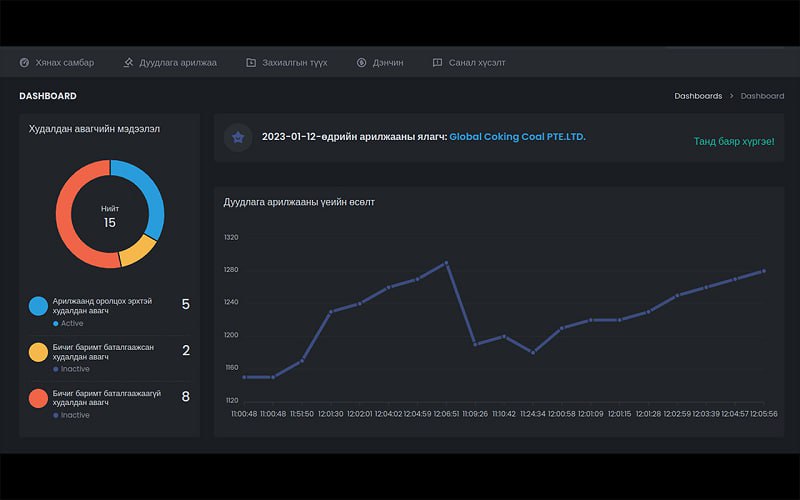The height and width of the screenshot is (500, 800).
Task: Click the Хянах самбар gauge icon
Action: (x=24, y=63)
